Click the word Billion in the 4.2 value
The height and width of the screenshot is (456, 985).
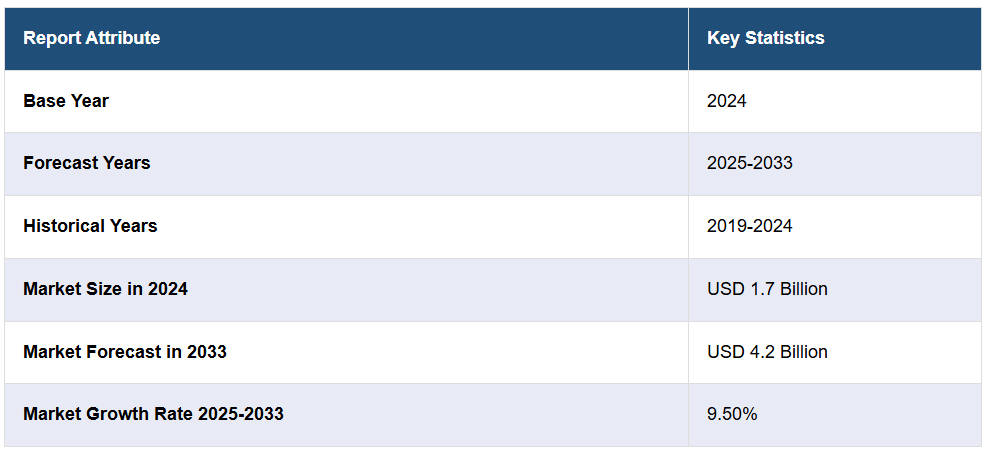(801, 352)
